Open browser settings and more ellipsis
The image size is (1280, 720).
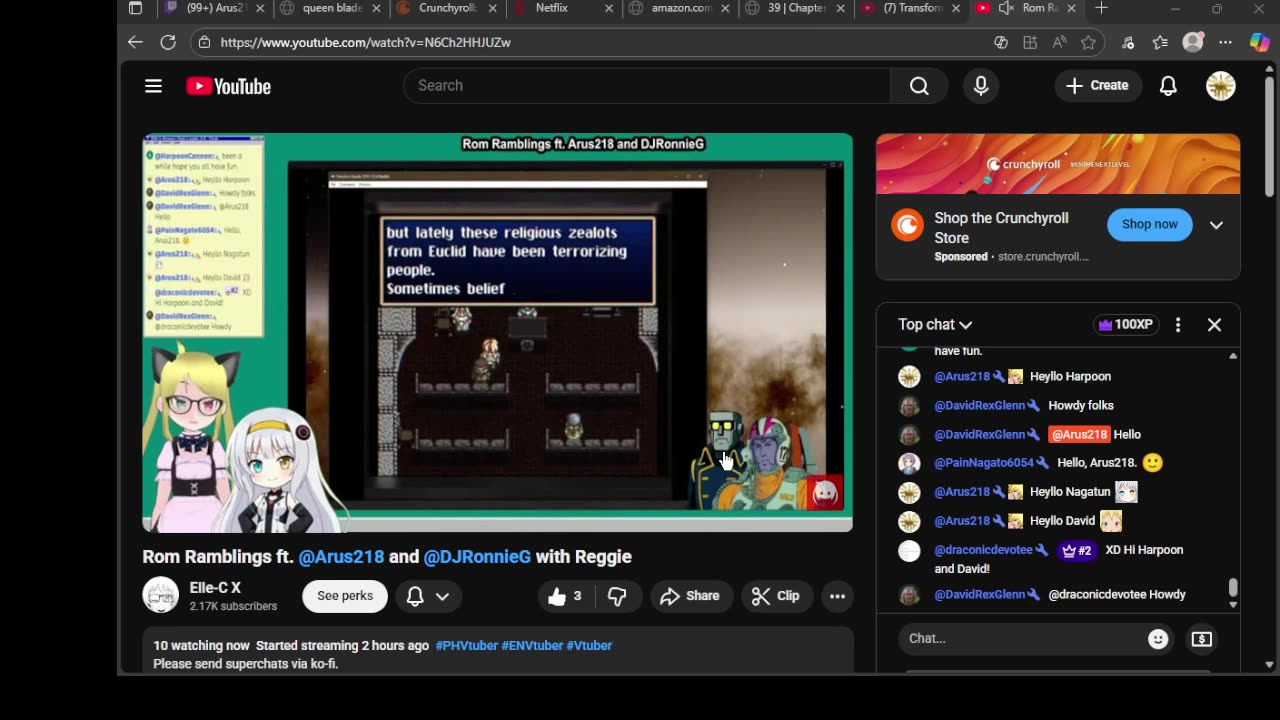click(x=1226, y=42)
